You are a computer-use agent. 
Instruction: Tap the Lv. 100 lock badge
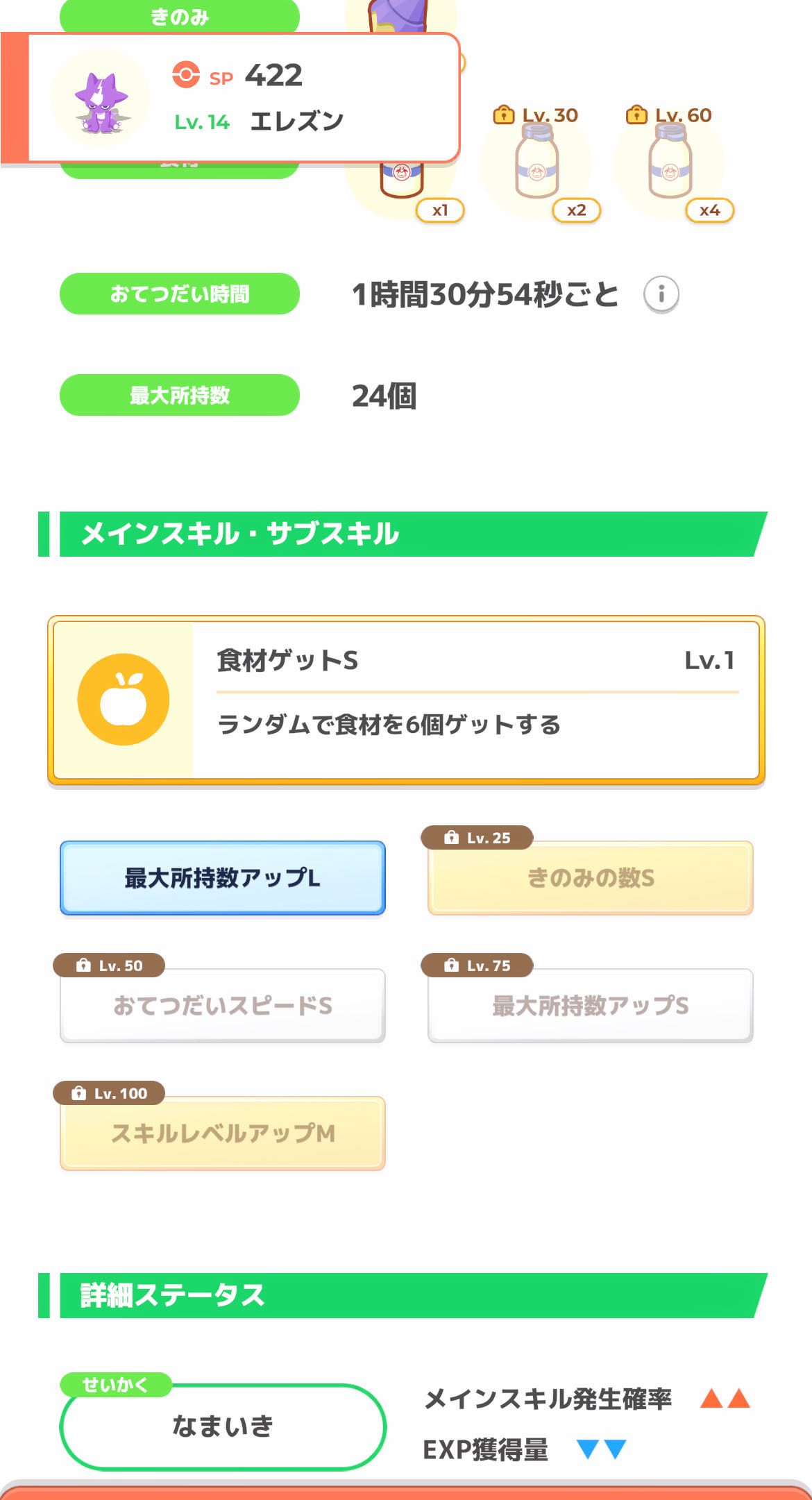click(110, 1093)
